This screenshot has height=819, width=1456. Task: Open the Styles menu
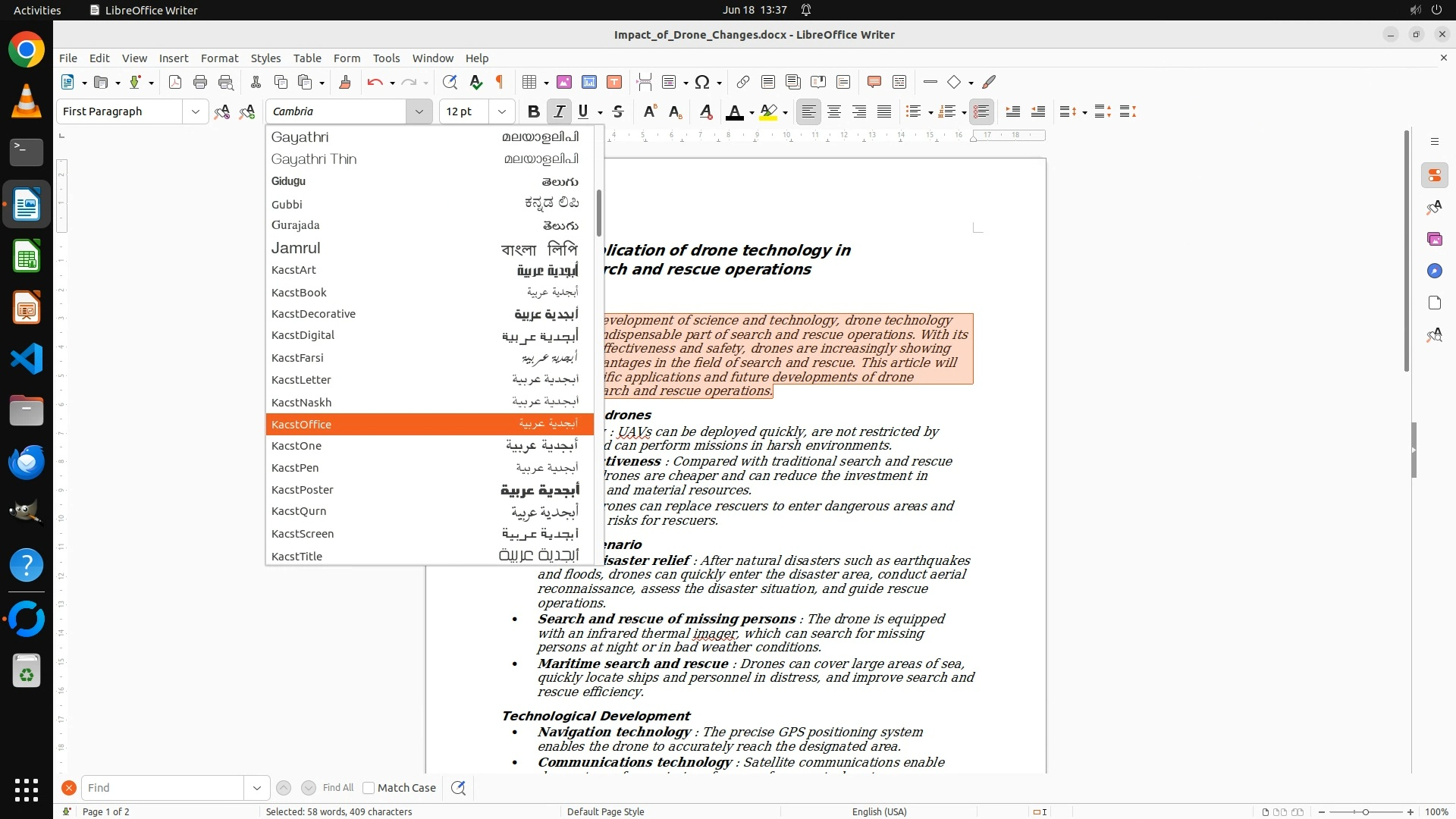265,58
